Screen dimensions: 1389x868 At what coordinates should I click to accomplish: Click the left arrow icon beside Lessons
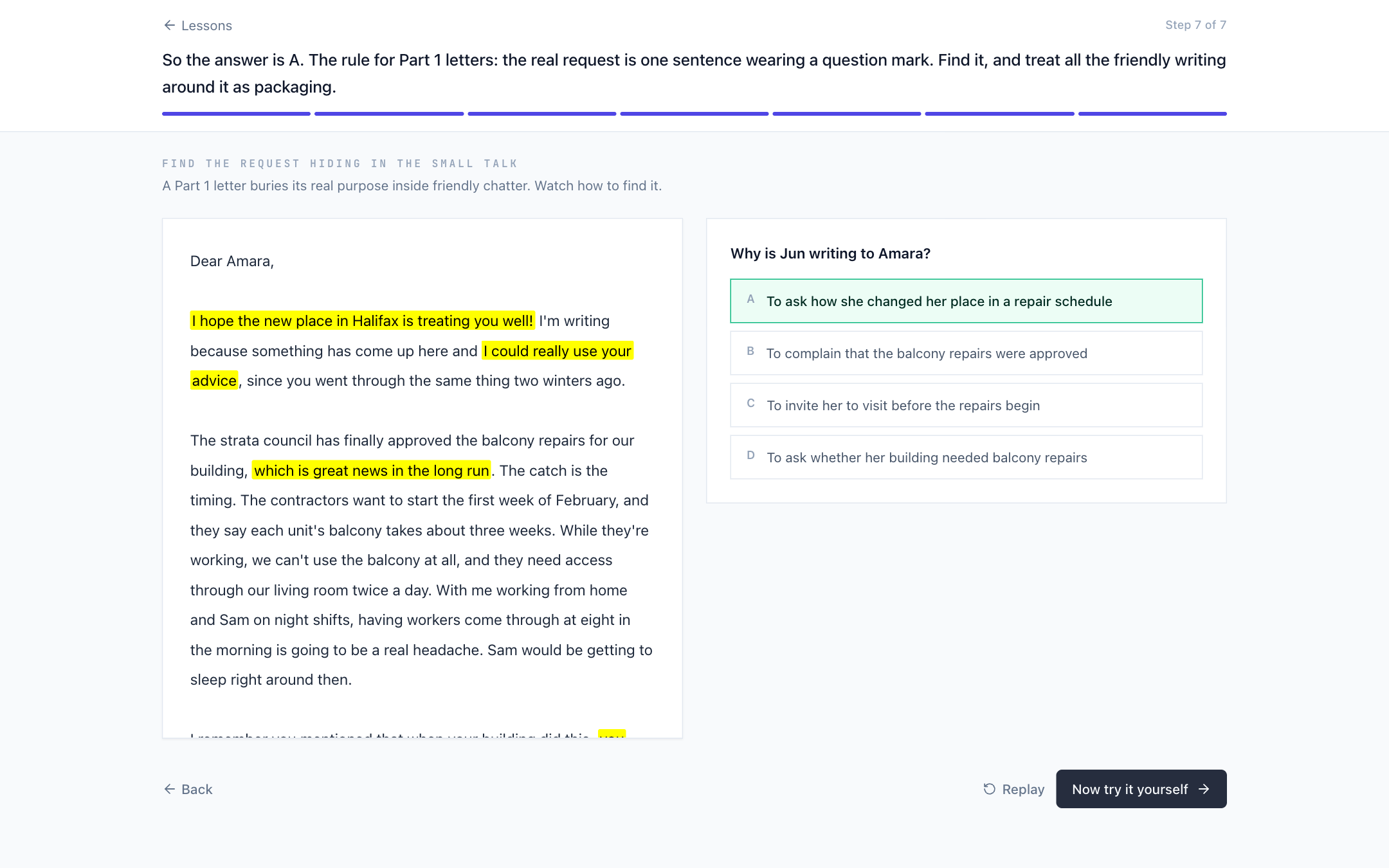[x=169, y=25]
